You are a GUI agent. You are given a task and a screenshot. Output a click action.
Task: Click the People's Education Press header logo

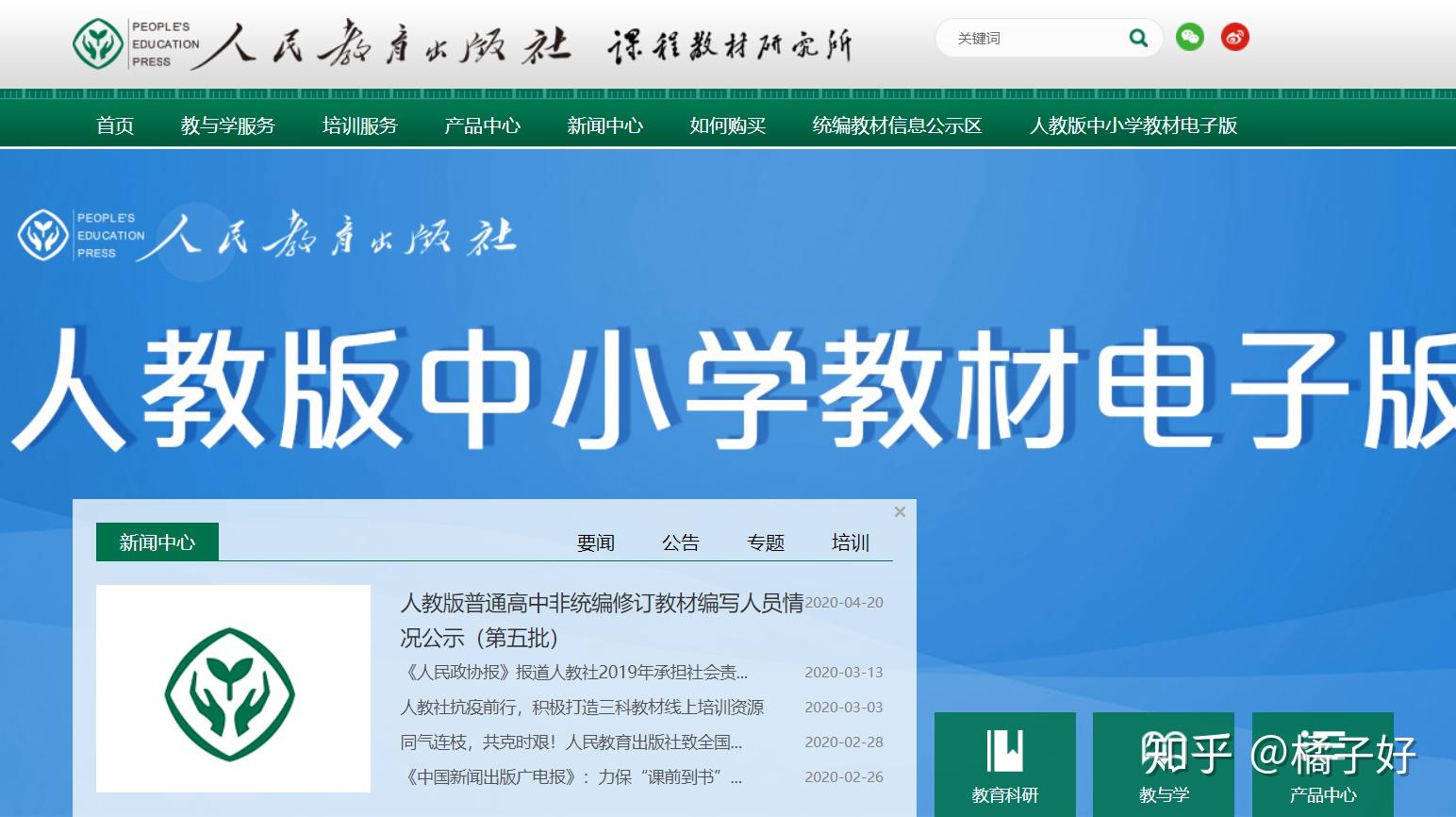322,44
